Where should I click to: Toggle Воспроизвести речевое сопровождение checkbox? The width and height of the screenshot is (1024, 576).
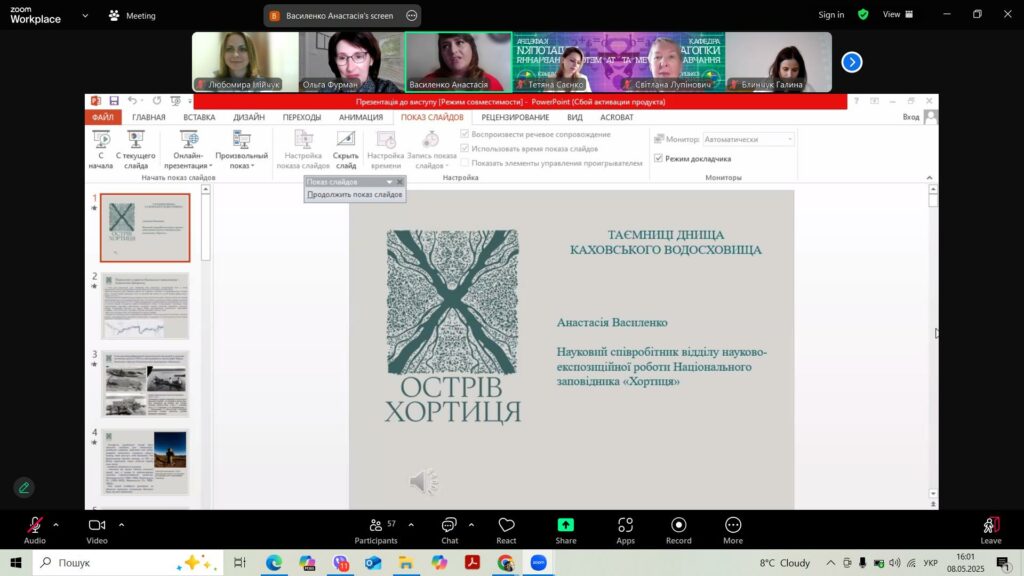click(x=465, y=134)
